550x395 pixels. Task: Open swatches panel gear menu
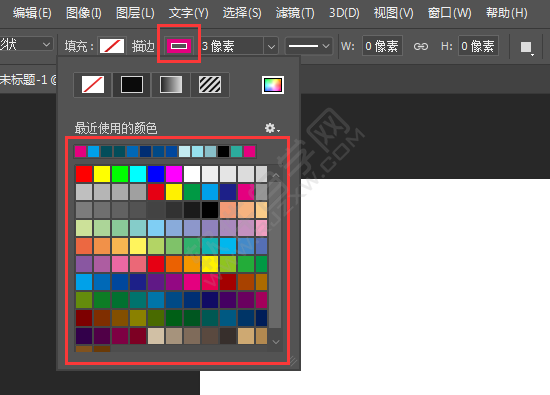pyautogui.click(x=272, y=128)
